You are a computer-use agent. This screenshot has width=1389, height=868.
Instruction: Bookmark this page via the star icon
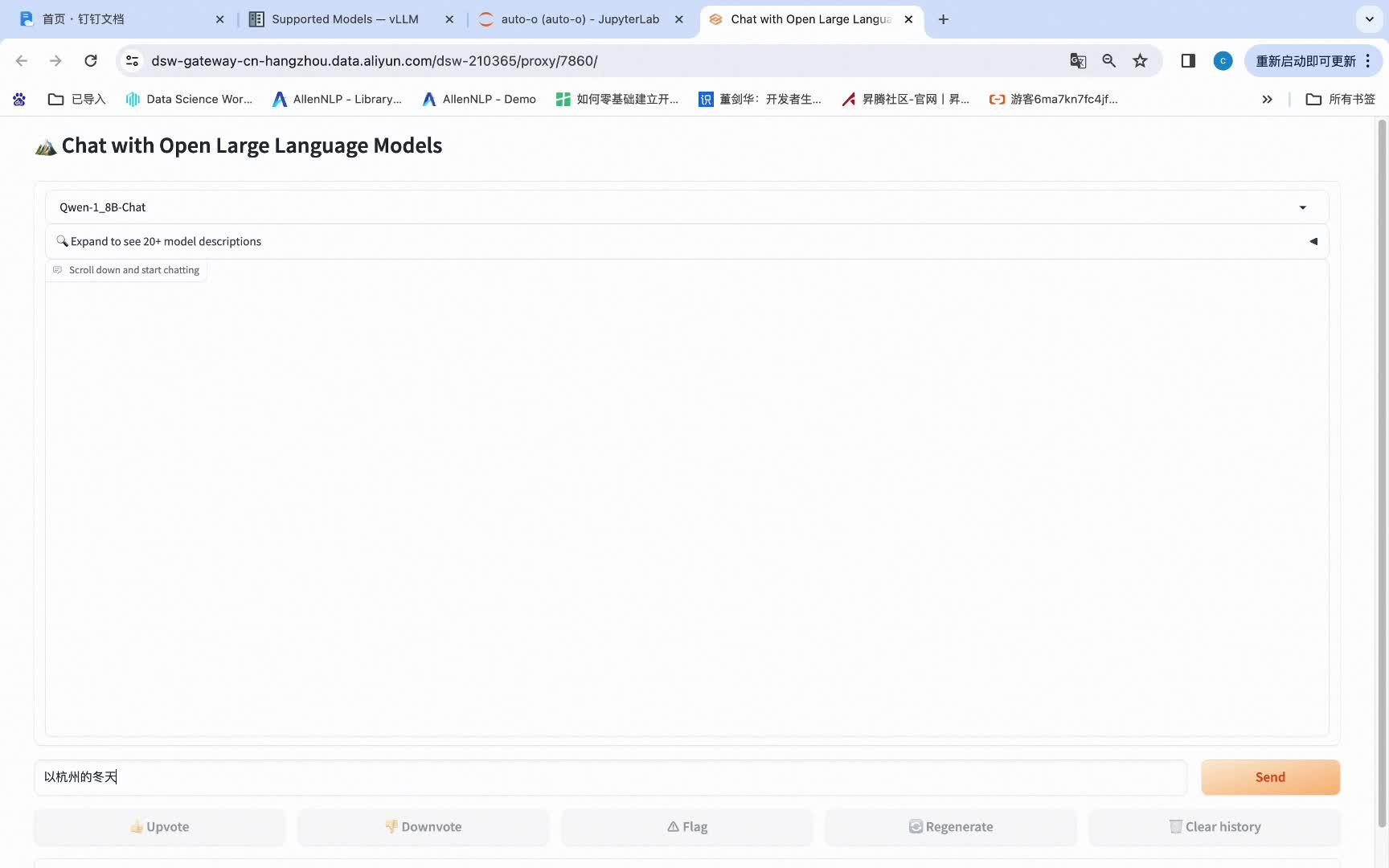pyautogui.click(x=1140, y=60)
